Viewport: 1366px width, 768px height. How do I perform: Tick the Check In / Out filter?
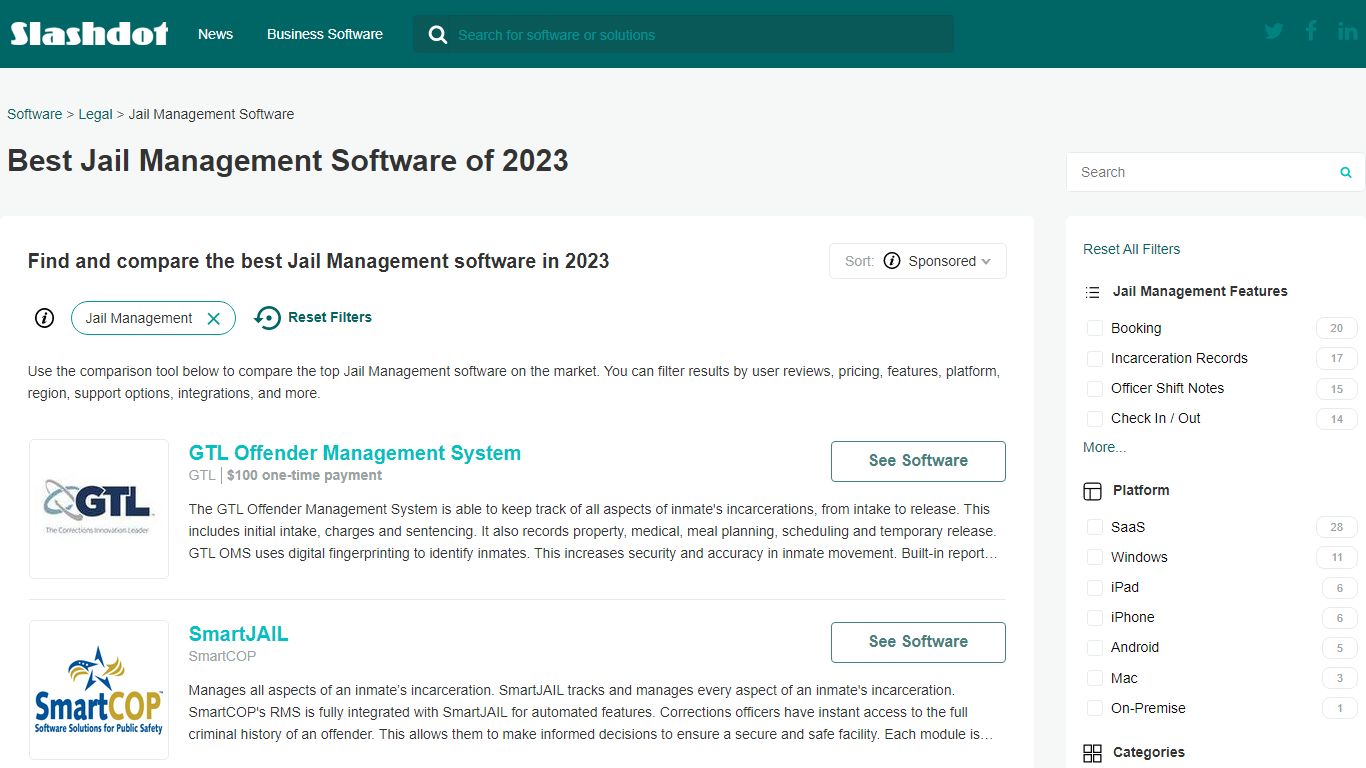[x=1095, y=418]
